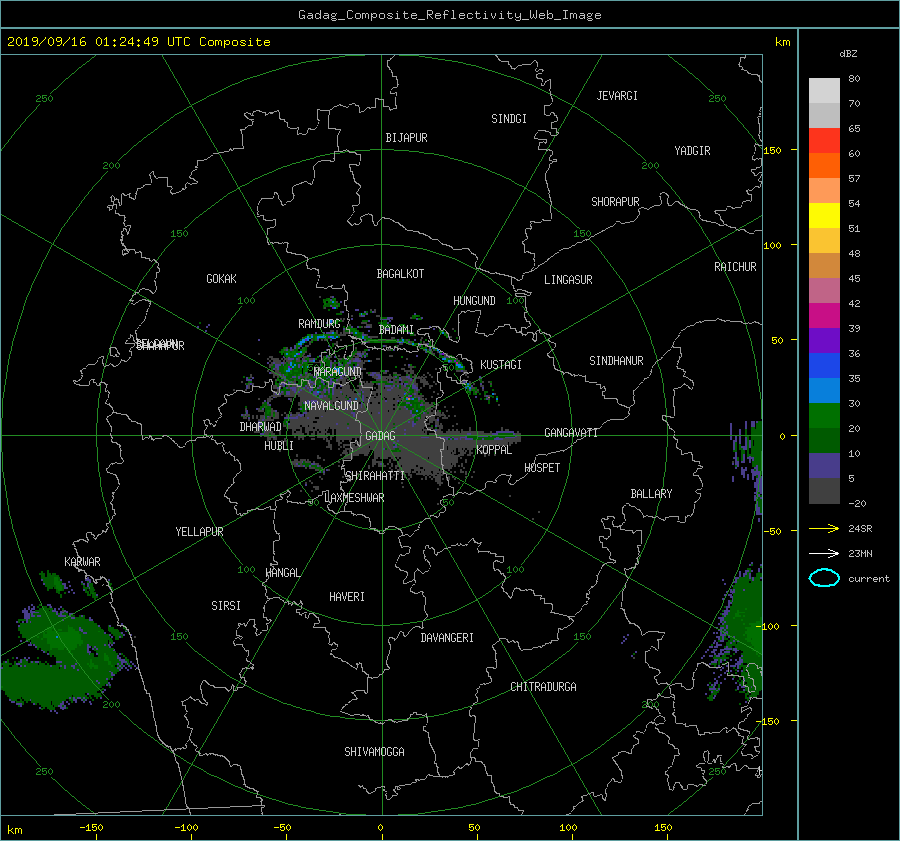The width and height of the screenshot is (900, 841).
Task: Click the NARAGUND label
Action: 338,372
